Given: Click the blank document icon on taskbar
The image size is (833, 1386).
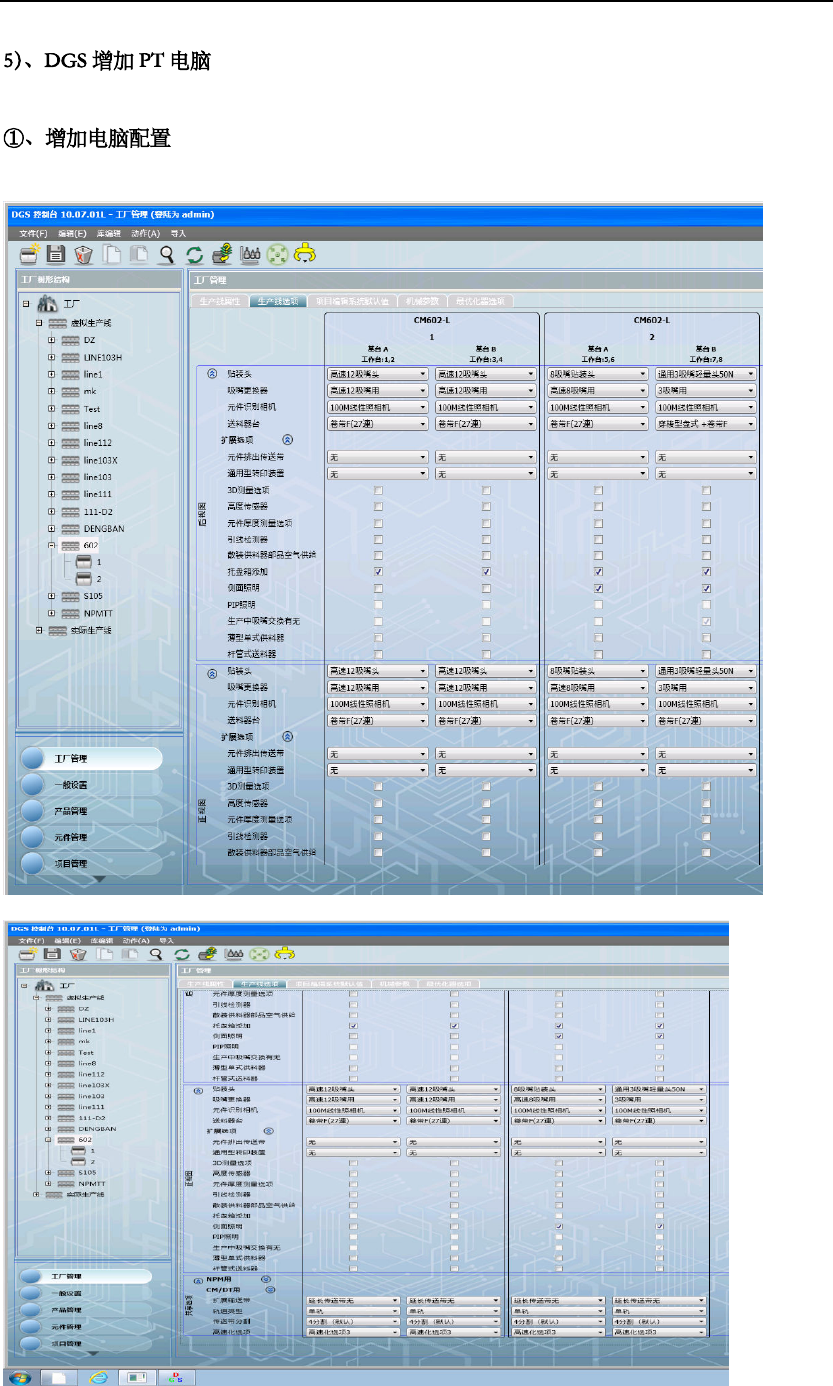Looking at the screenshot, I should [x=59, y=1377].
